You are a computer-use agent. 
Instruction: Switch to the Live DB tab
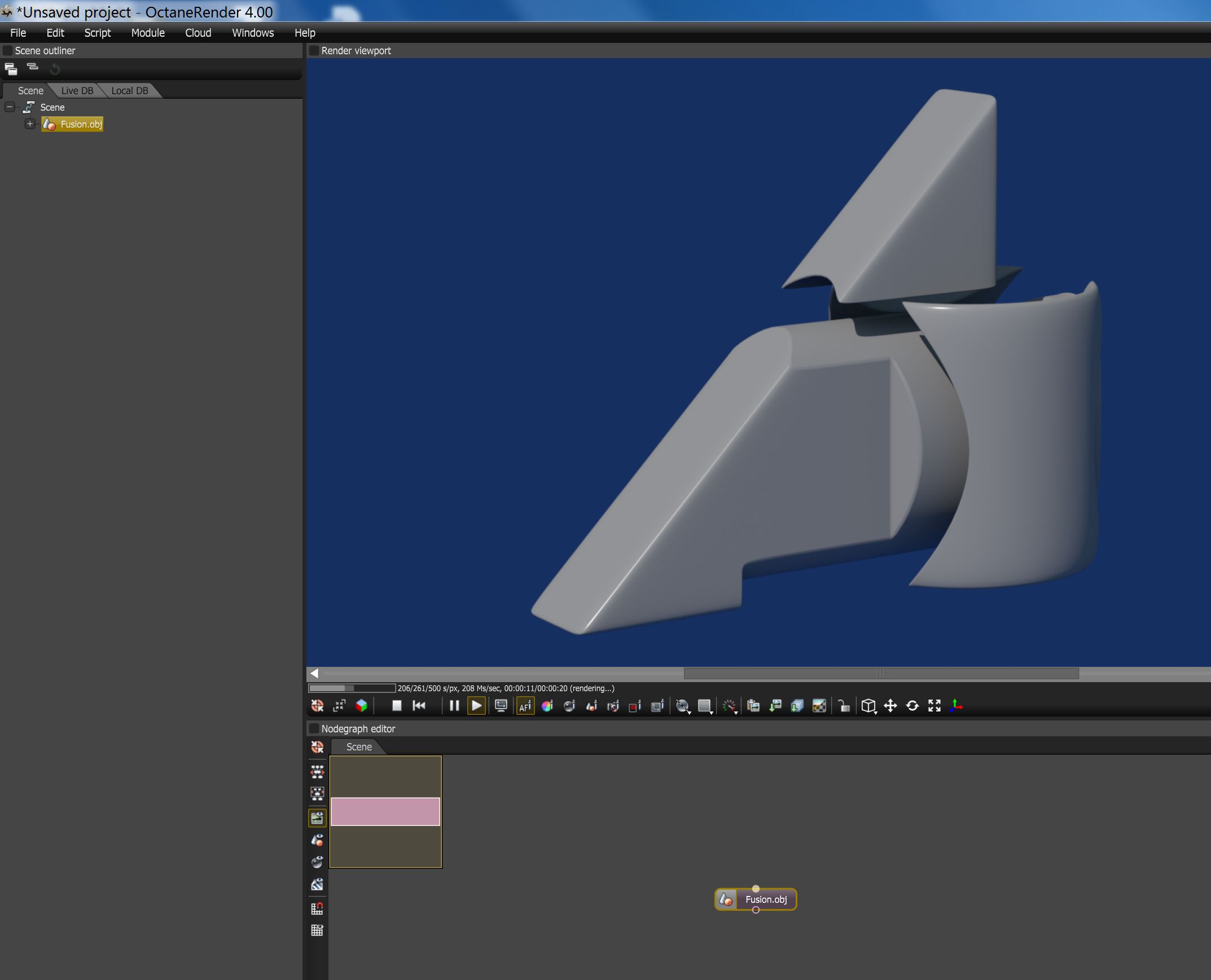(x=77, y=90)
